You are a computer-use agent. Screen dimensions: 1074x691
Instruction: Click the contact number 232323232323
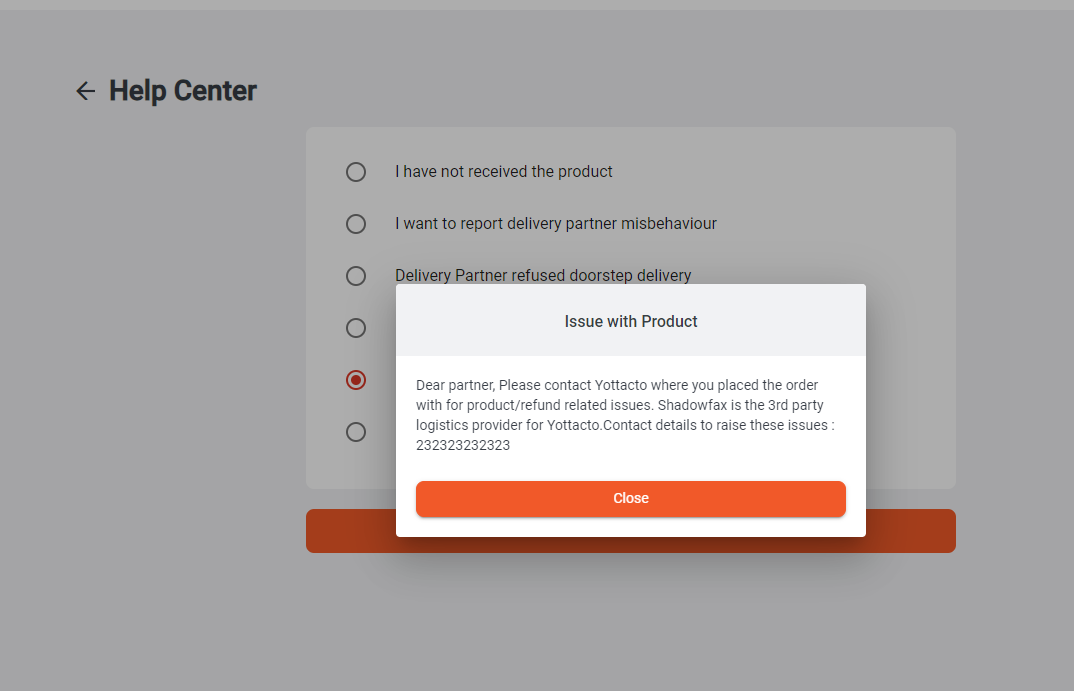(x=463, y=446)
